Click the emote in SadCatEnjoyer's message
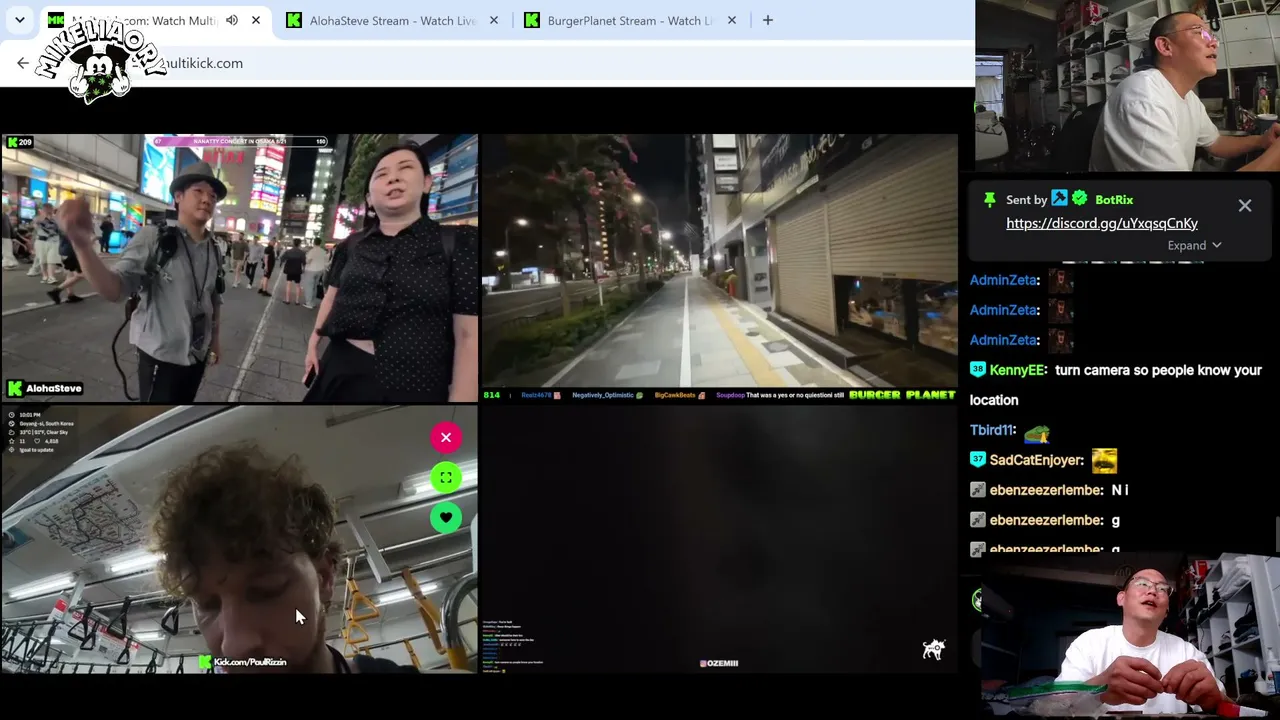 click(x=1104, y=460)
